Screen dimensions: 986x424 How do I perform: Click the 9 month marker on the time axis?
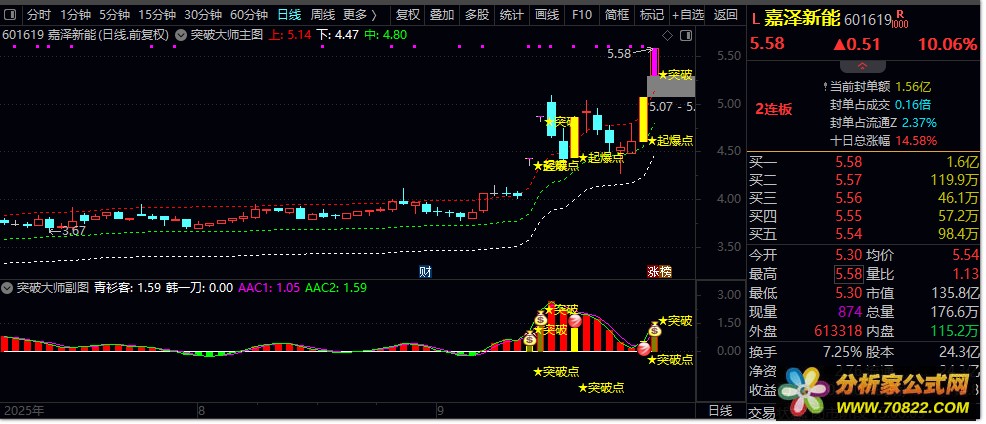point(440,411)
